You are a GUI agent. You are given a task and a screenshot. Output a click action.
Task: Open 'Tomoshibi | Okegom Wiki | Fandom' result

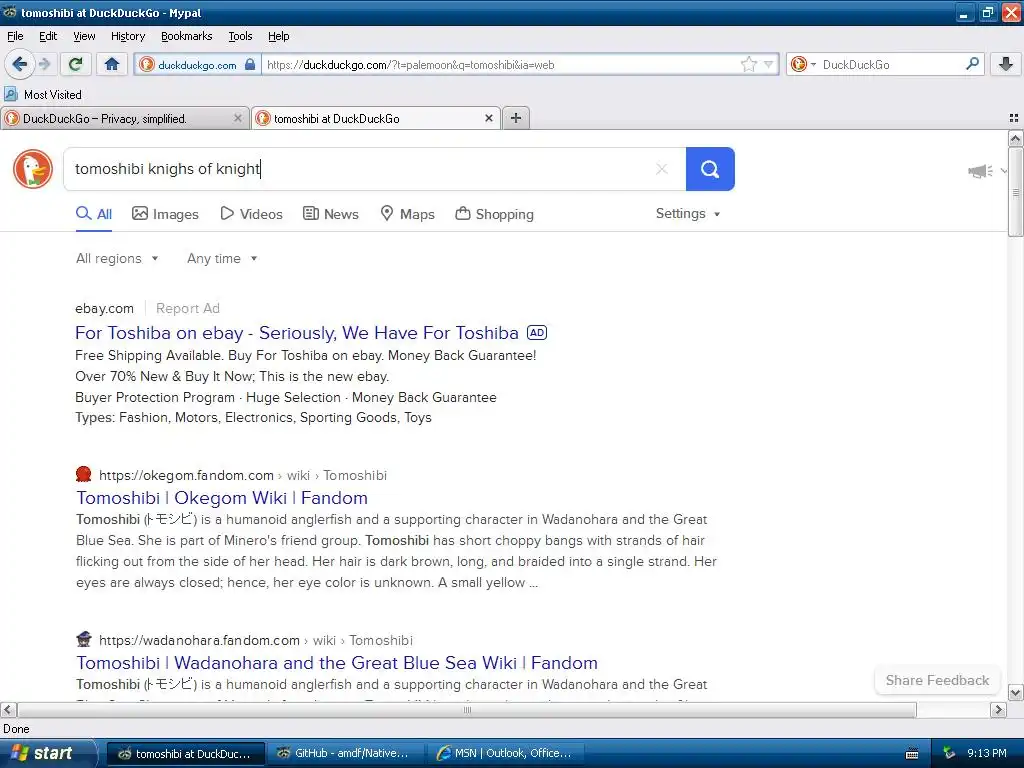(x=222, y=498)
